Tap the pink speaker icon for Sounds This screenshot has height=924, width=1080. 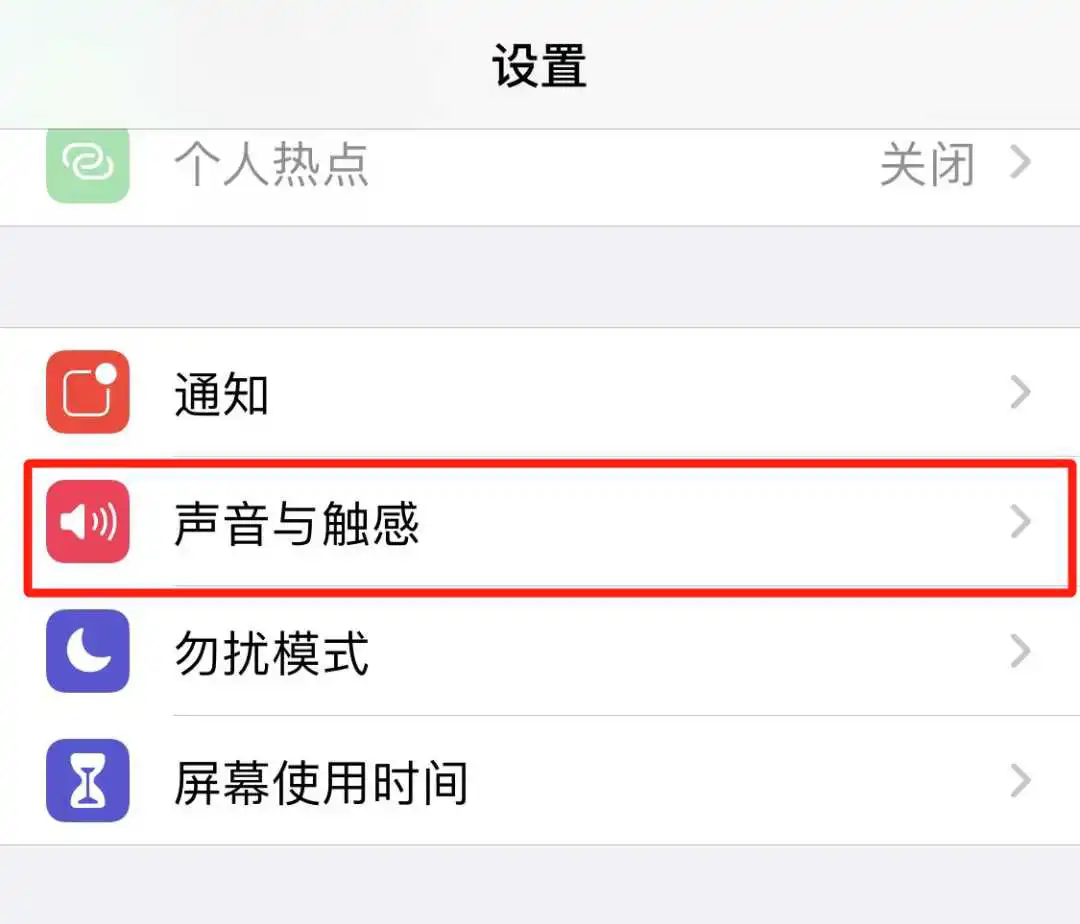87,521
